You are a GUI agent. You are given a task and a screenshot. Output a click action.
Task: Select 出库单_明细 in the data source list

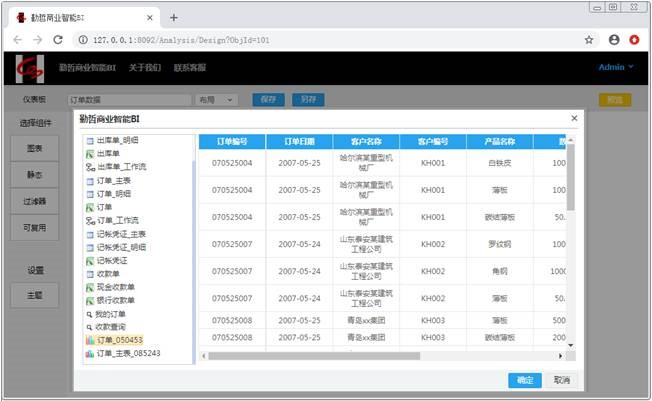tap(117, 140)
